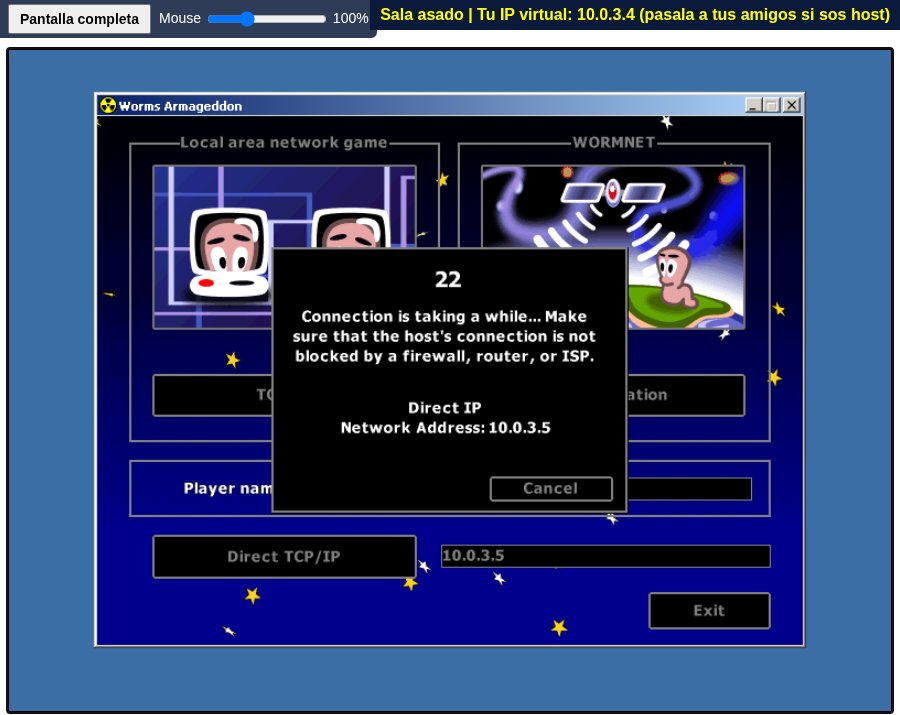Click the Worms Armageddon radiation title icon
This screenshot has width=900, height=715.
(108, 106)
